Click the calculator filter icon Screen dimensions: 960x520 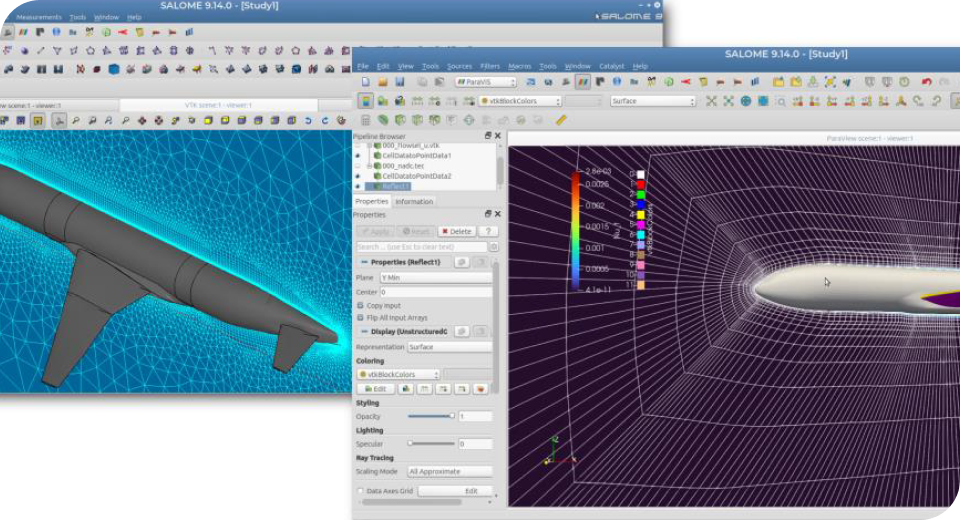(367, 120)
